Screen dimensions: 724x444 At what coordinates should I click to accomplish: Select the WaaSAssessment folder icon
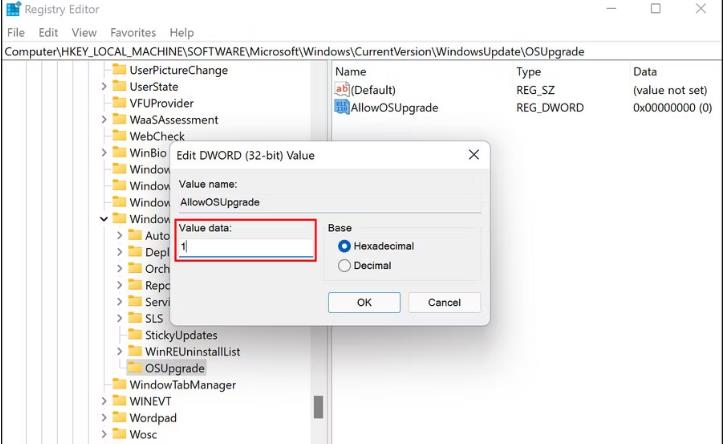pyautogui.click(x=119, y=120)
